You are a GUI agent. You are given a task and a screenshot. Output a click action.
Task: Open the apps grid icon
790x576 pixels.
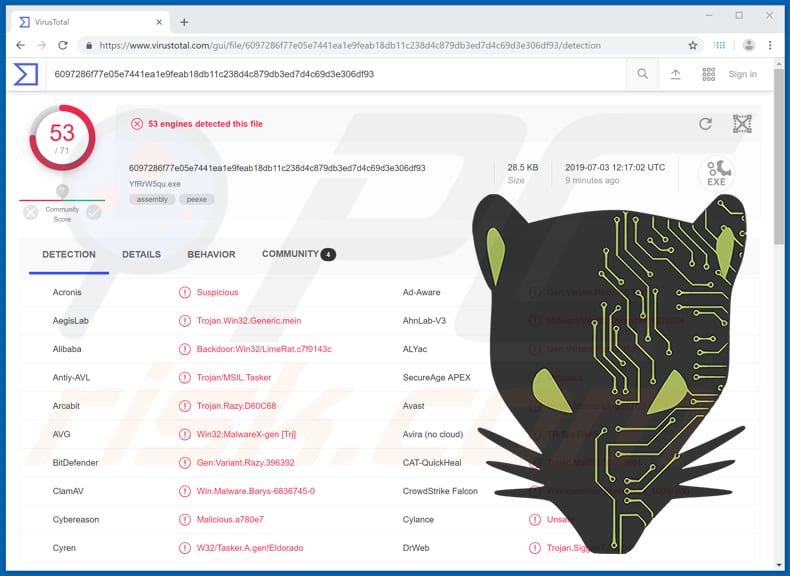tap(708, 74)
